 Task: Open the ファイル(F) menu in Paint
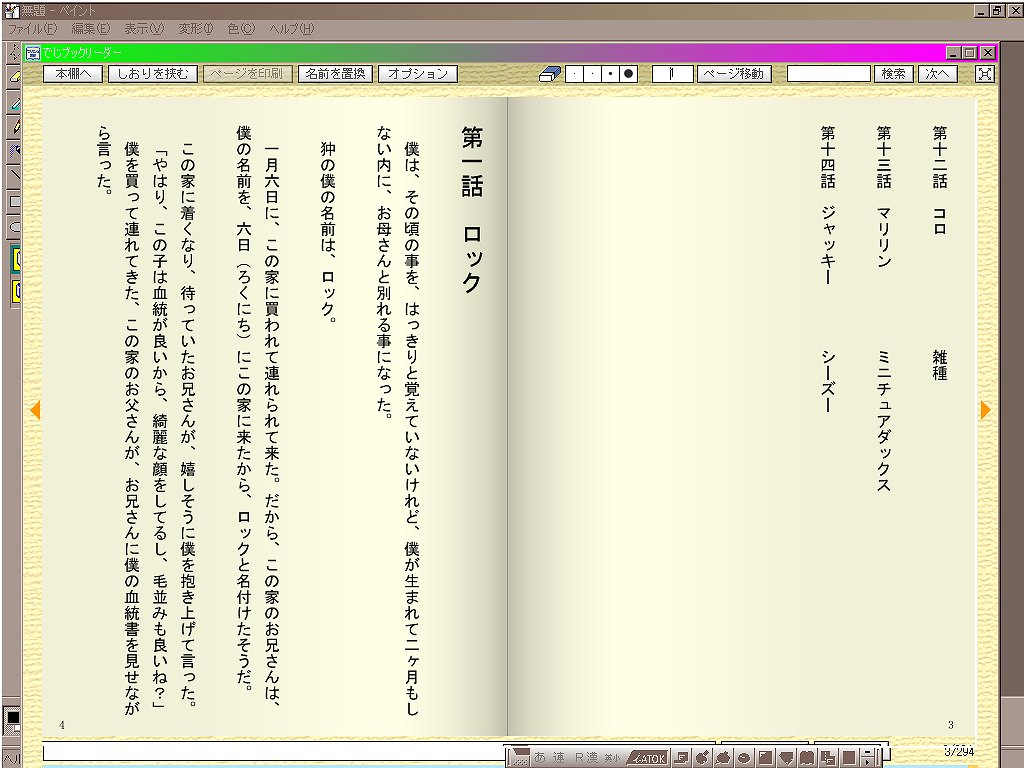32,29
